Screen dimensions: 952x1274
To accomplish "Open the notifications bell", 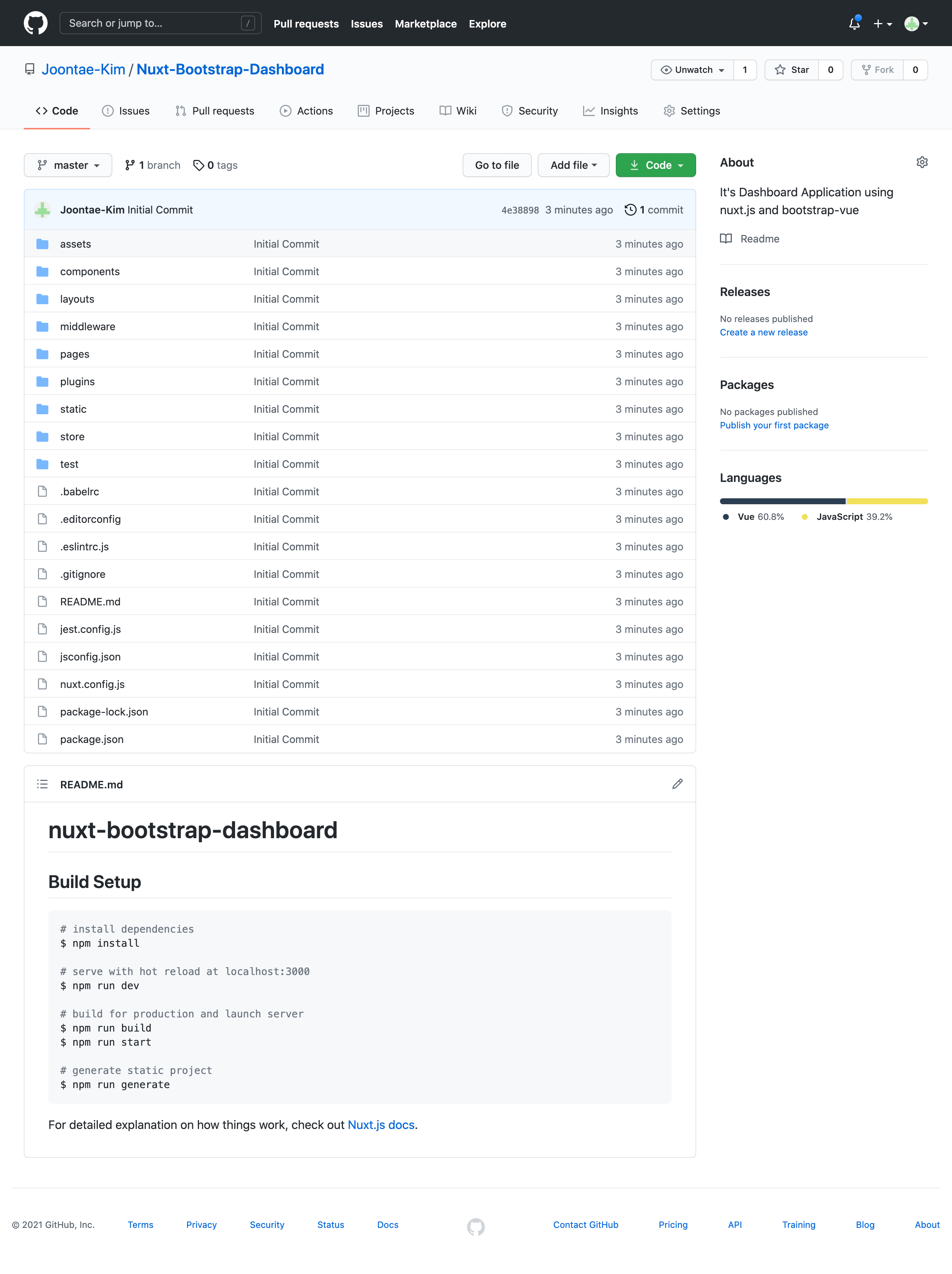I will pos(855,24).
